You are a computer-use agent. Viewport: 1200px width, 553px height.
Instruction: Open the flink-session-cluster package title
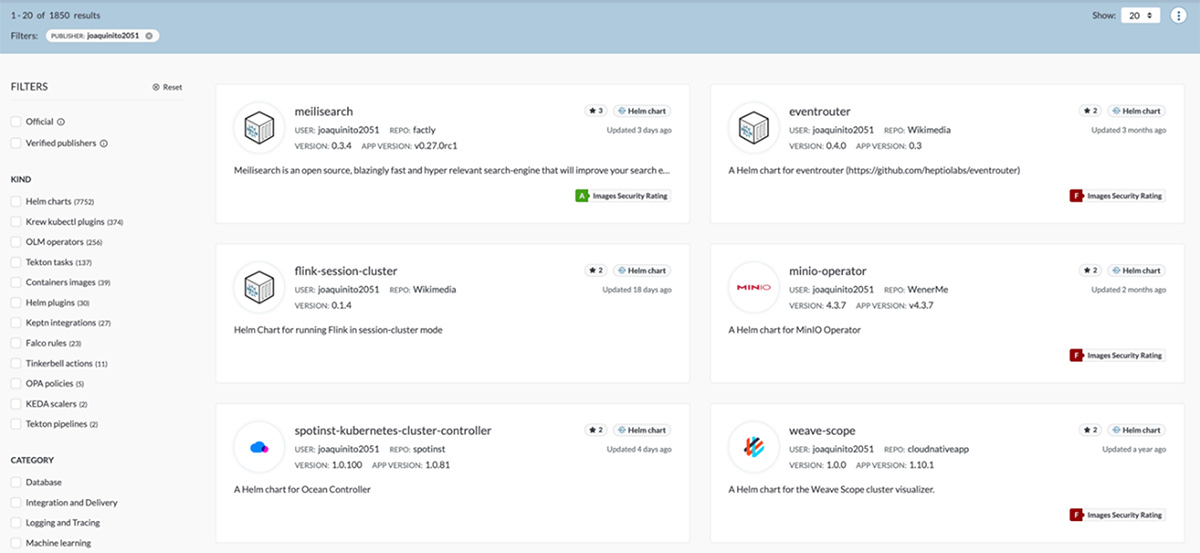[x=346, y=271]
